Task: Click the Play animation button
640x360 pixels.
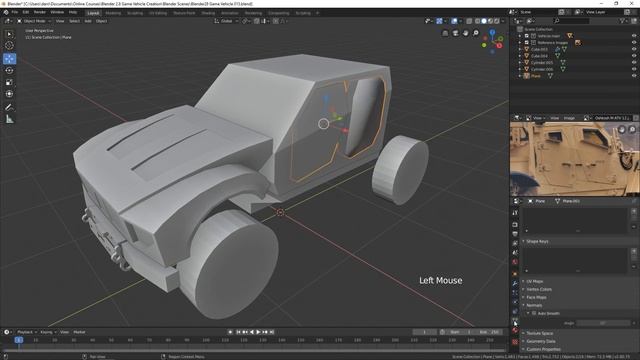Action: point(258,332)
